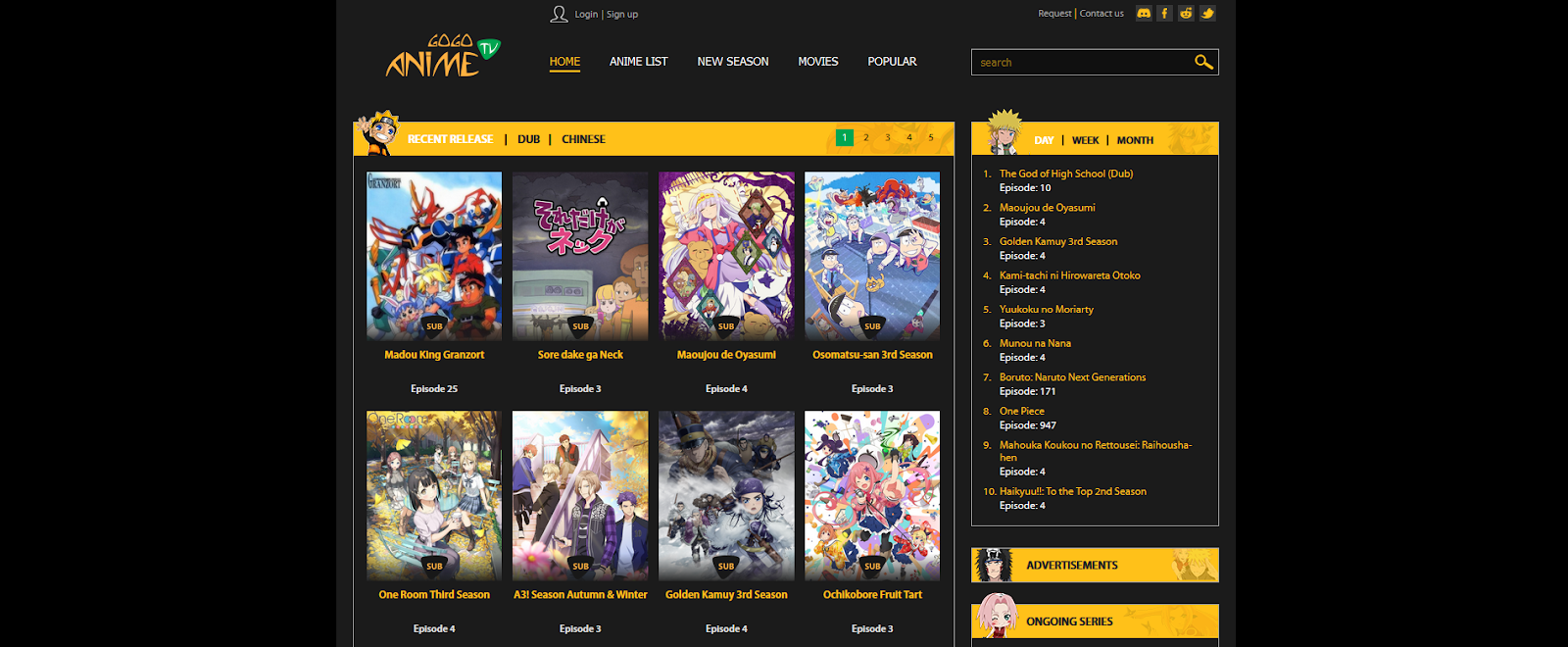Open One Room Third Season poster thumbnail
Screen dimensions: 1568x647
pos(434,495)
